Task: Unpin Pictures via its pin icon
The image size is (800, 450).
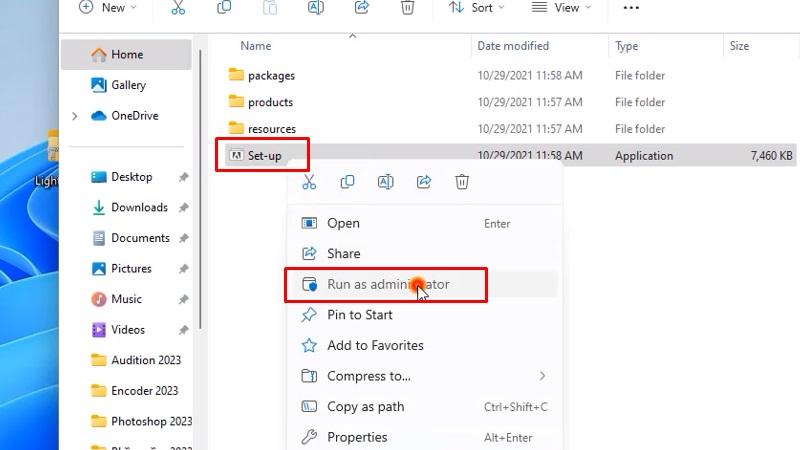Action: (x=184, y=269)
